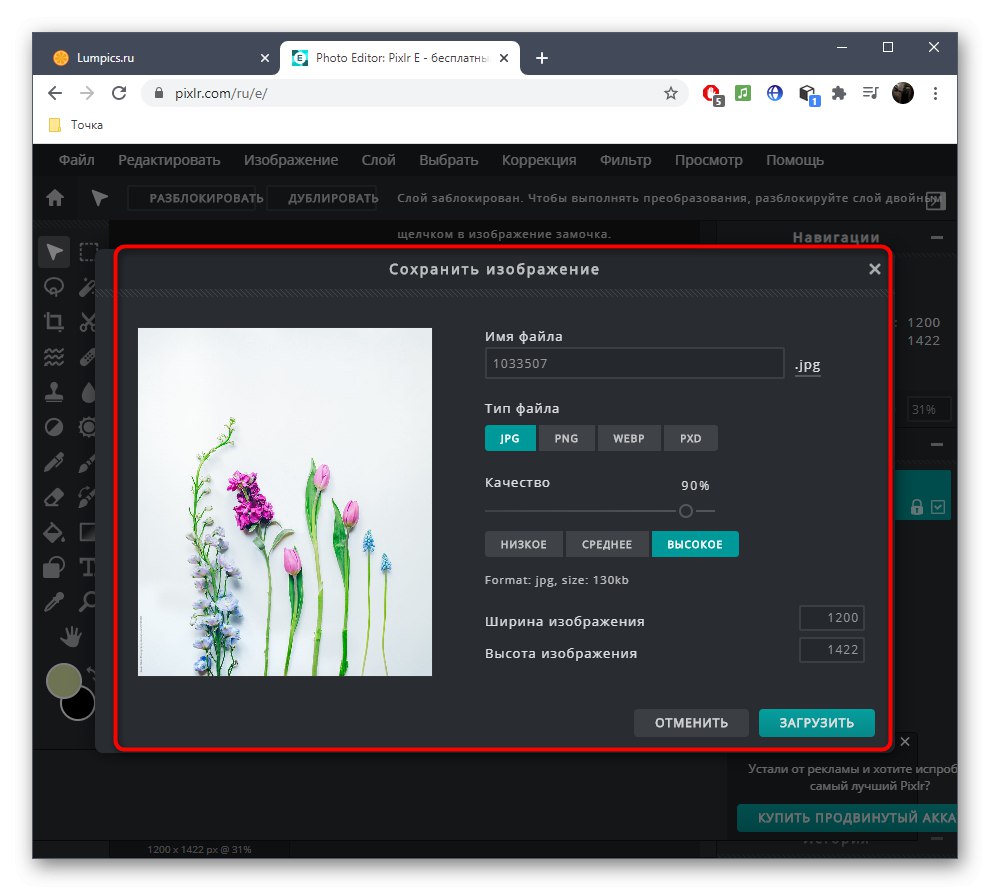The height and width of the screenshot is (891, 990).
Task: Select the Fill bucket tool
Action: click(54, 532)
